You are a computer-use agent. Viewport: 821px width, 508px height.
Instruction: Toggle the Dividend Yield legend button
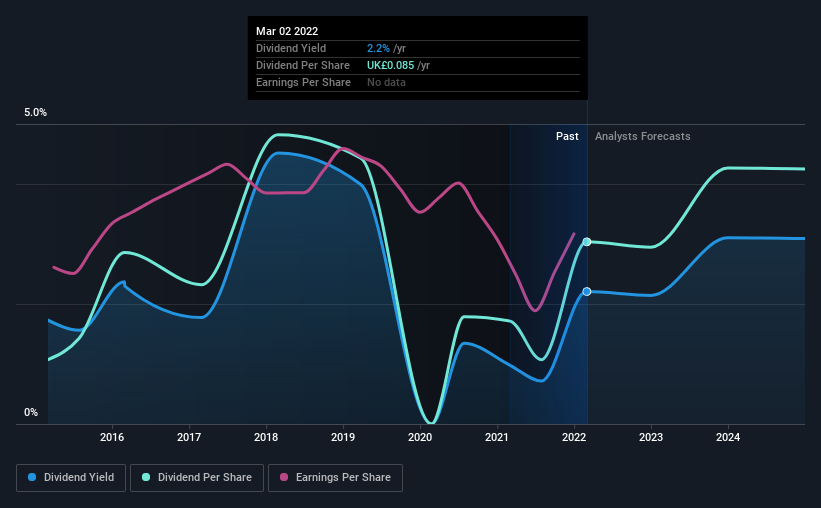coord(71,478)
